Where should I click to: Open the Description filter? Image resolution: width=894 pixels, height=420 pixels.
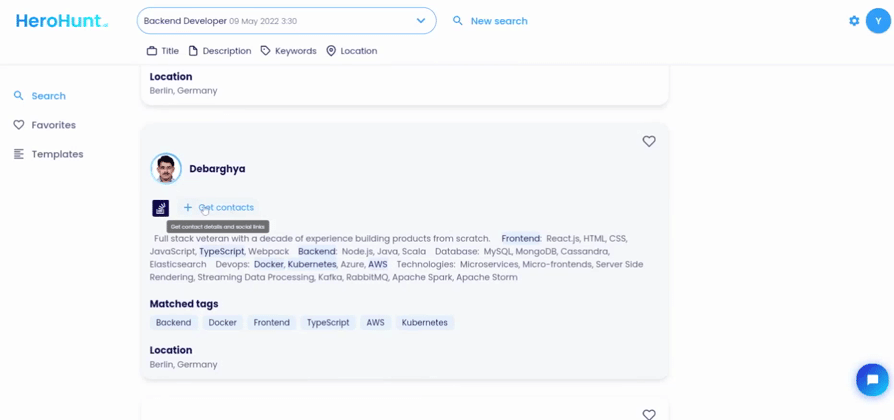(x=220, y=51)
